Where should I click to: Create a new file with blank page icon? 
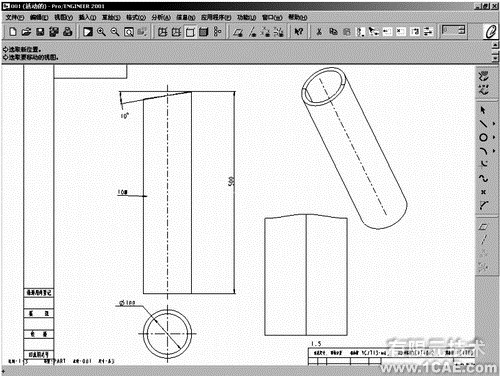[x=13, y=32]
